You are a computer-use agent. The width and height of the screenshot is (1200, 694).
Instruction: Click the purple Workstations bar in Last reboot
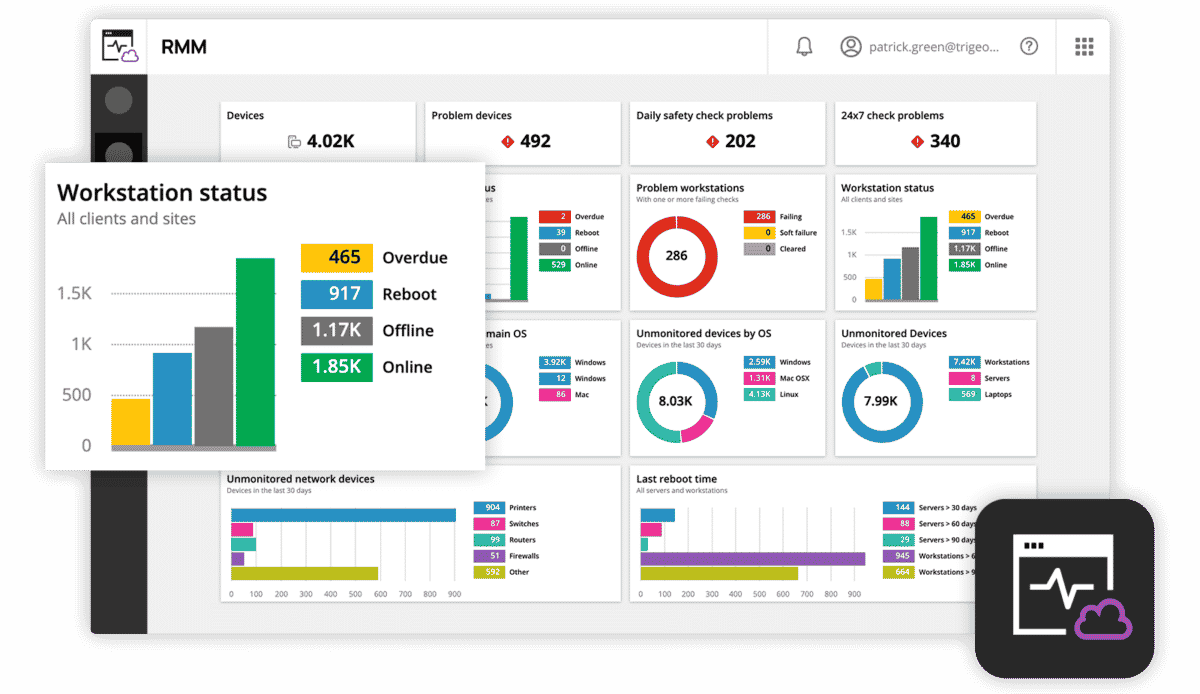[752, 559]
